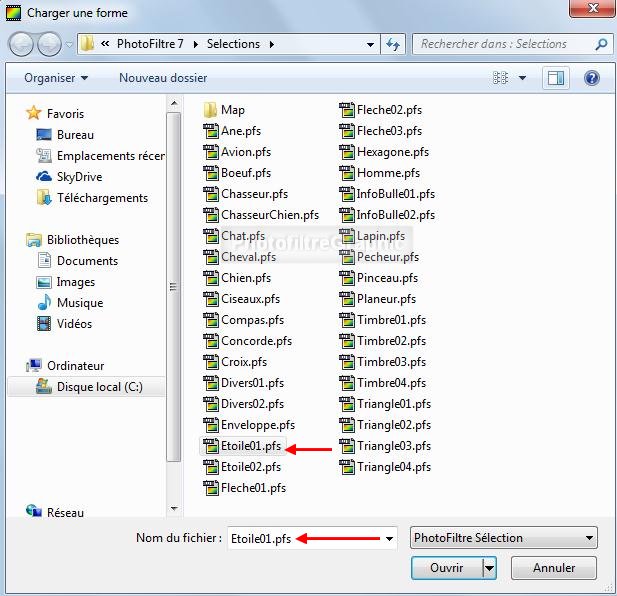Click the refresh icon beside address bar
This screenshot has width=617, height=596.
(393, 45)
